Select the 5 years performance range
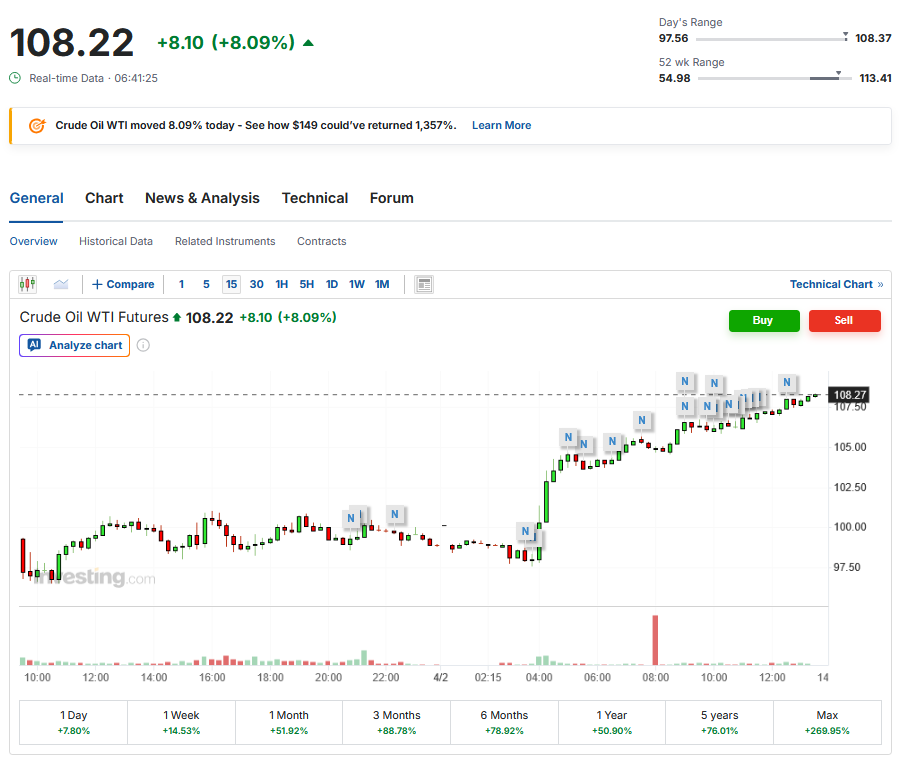Screen dimensions: 901x758 pos(719,722)
